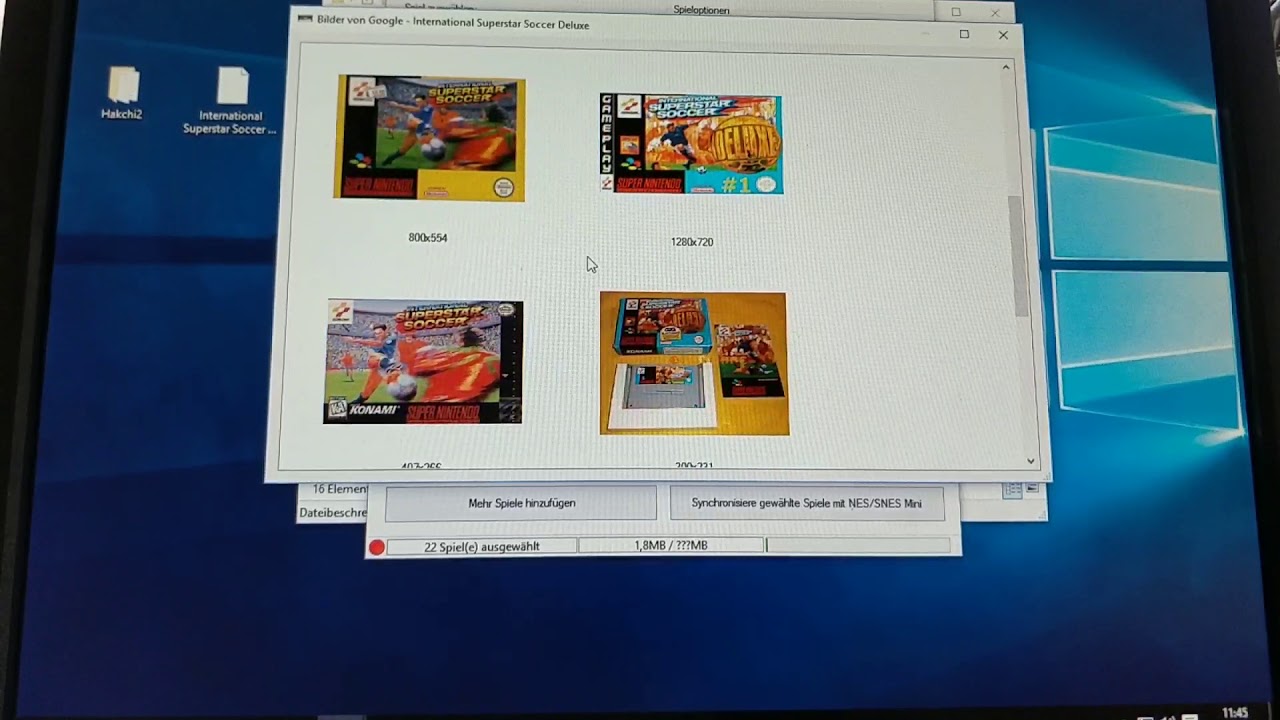
Task: Click the '1,8MB / ???MB' size readout
Action: coord(671,545)
